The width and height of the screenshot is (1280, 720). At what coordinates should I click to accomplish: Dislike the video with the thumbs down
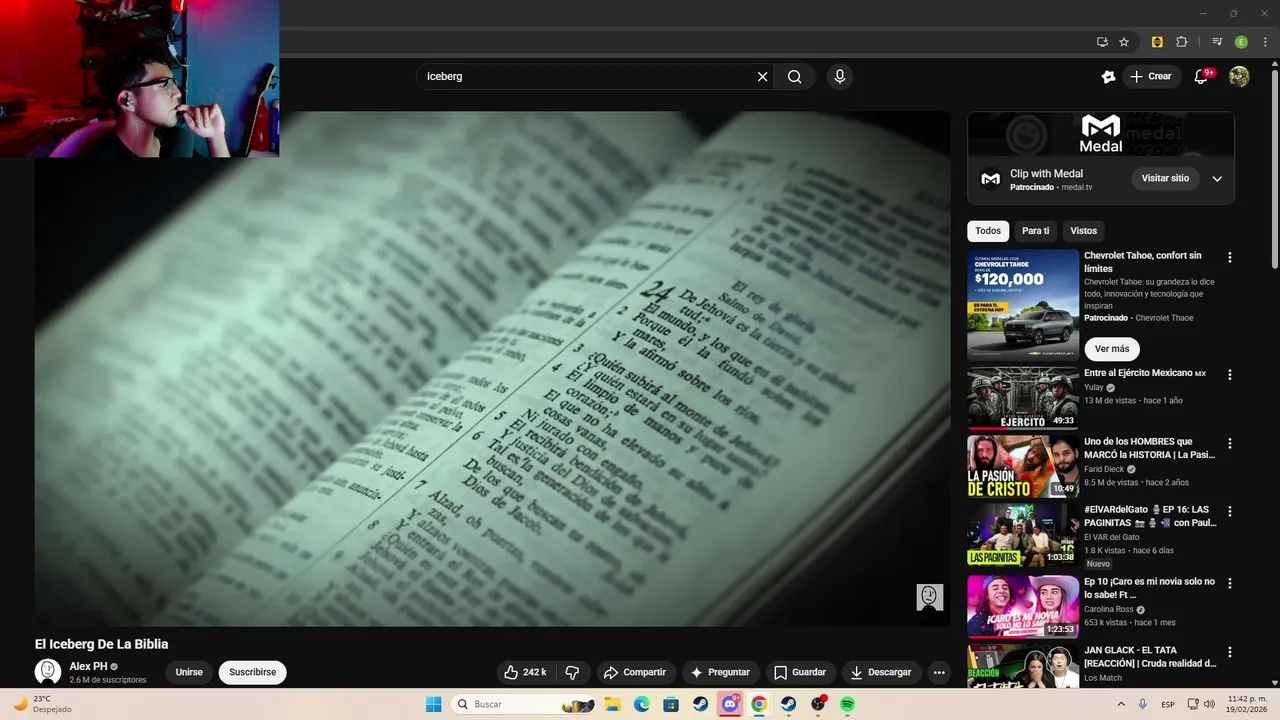pos(572,672)
